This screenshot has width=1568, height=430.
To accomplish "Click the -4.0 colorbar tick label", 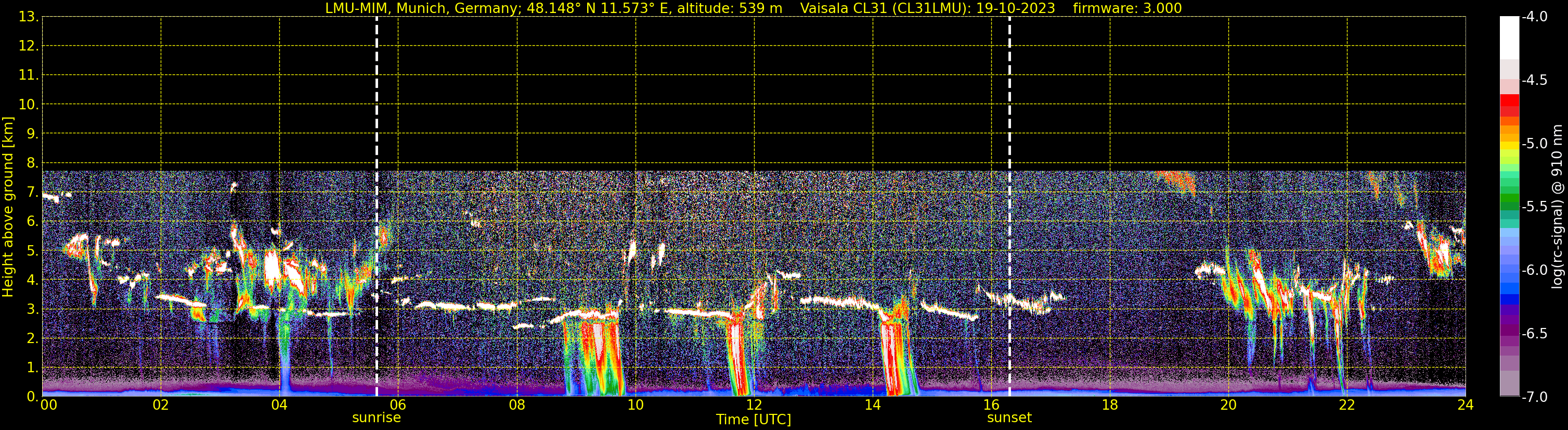I will click(x=1534, y=17).
